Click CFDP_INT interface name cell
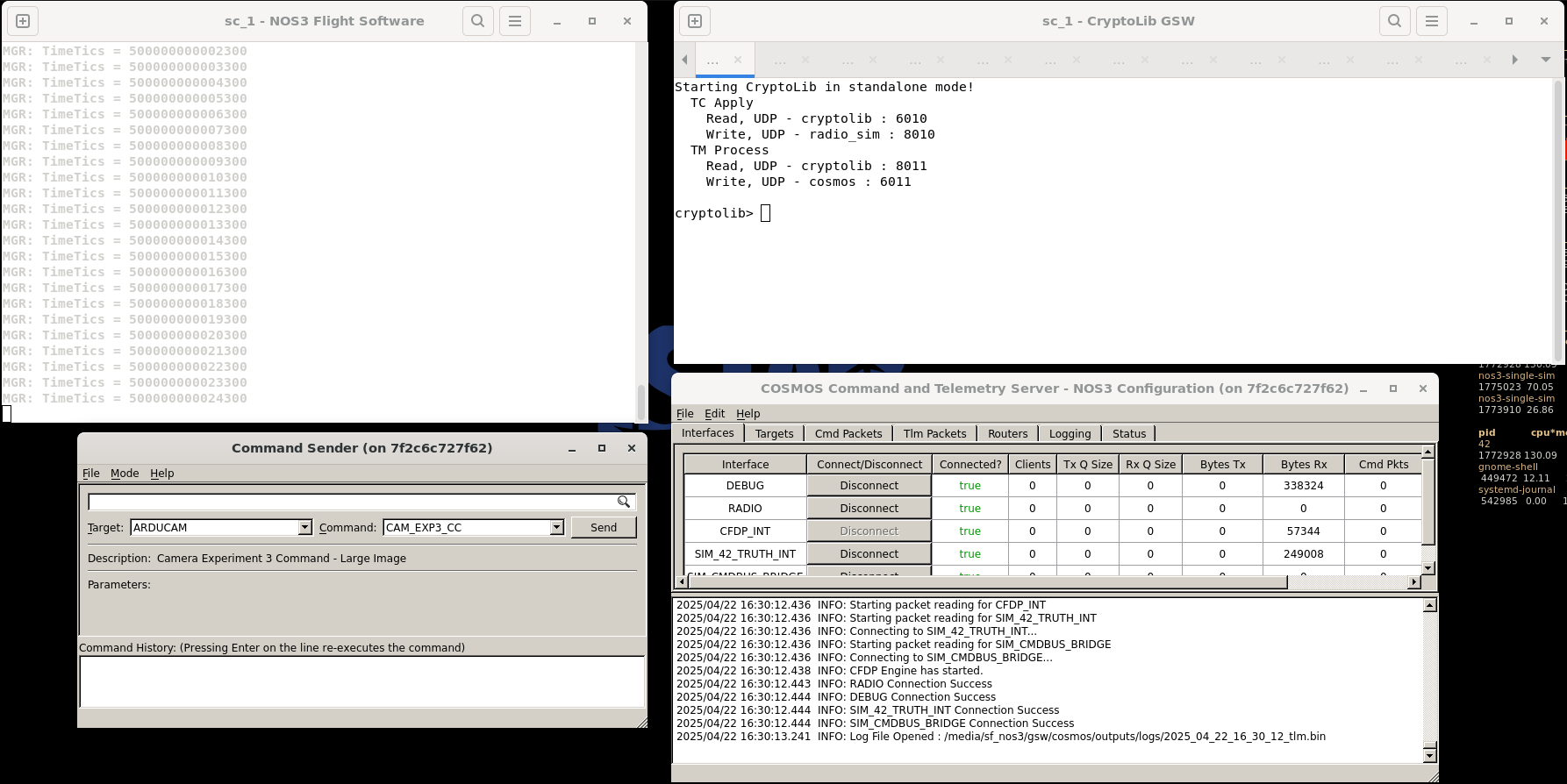This screenshot has width=1567, height=784. 745,531
